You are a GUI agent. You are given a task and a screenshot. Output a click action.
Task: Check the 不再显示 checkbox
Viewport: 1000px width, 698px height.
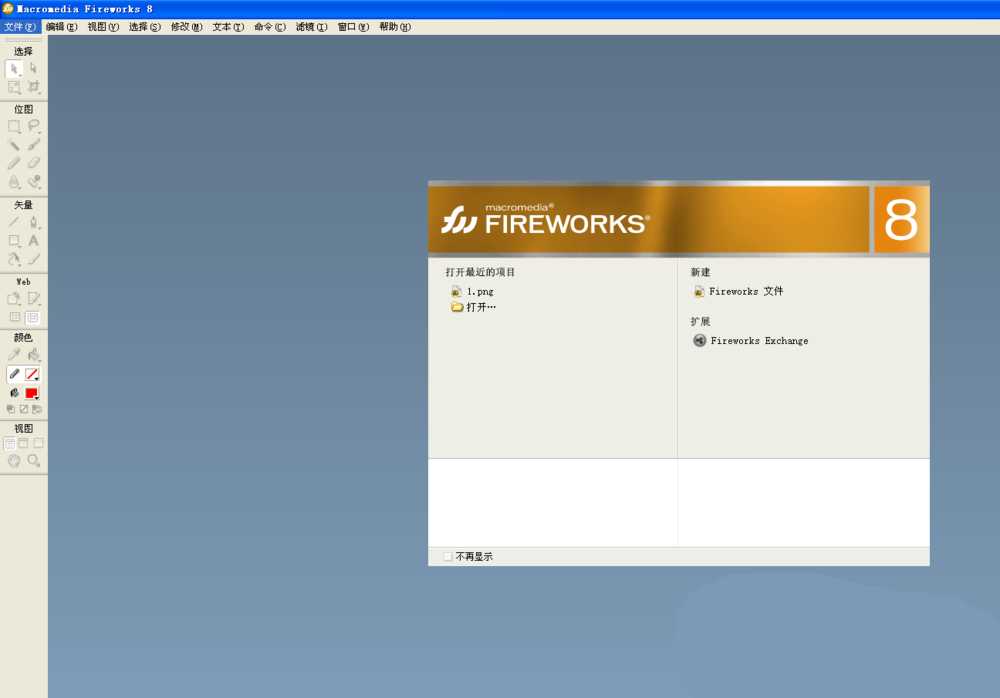(x=447, y=556)
